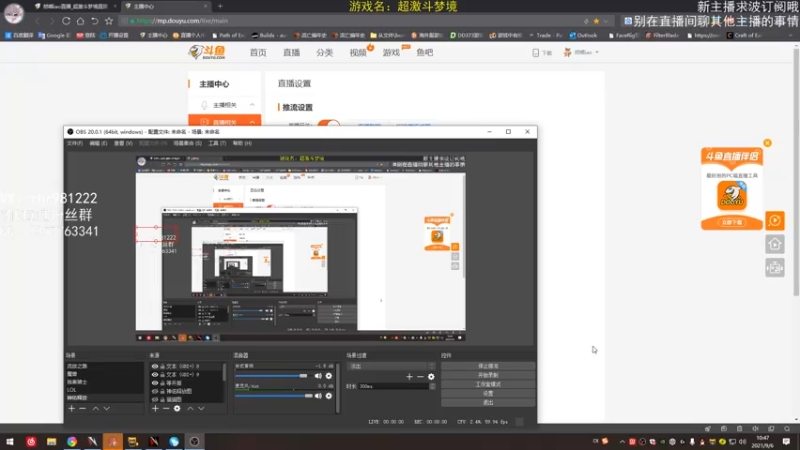Collapse the orange 直播相关 sidebar section
The image size is (800, 450).
coord(252,122)
